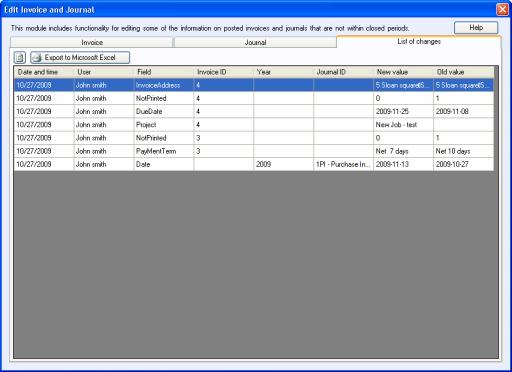Click old value 2009-10-27
The height and width of the screenshot is (372, 512).
click(x=464, y=164)
